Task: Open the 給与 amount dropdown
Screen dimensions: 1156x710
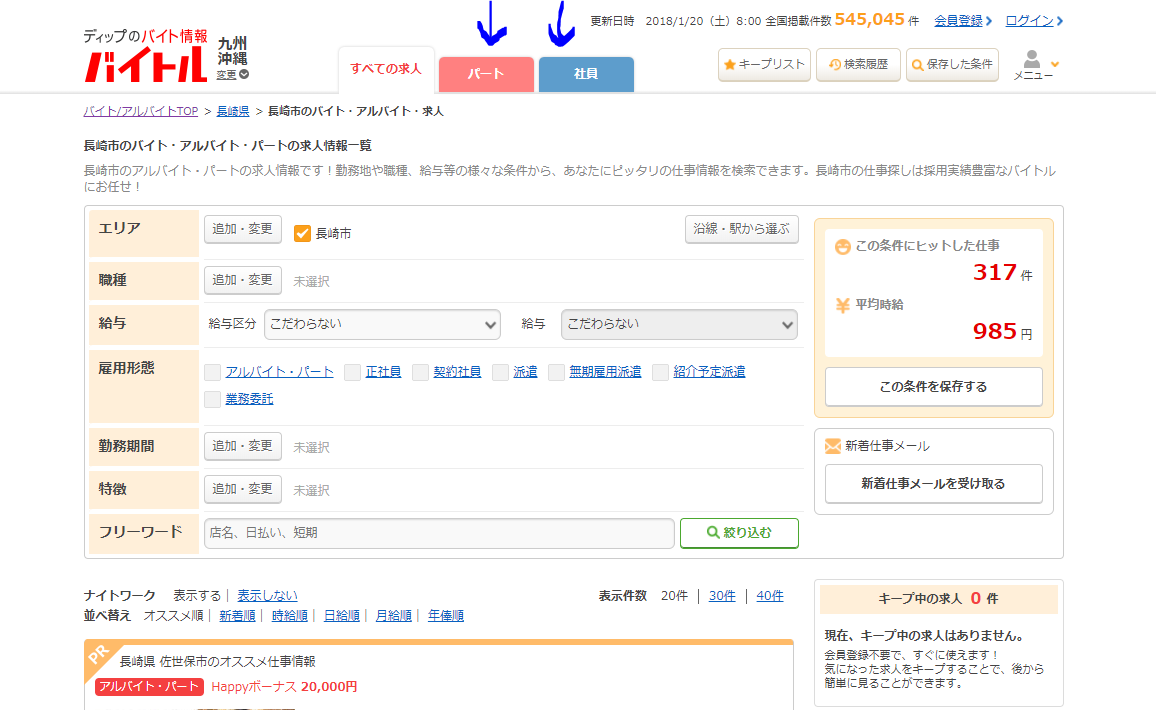Action: coord(679,324)
